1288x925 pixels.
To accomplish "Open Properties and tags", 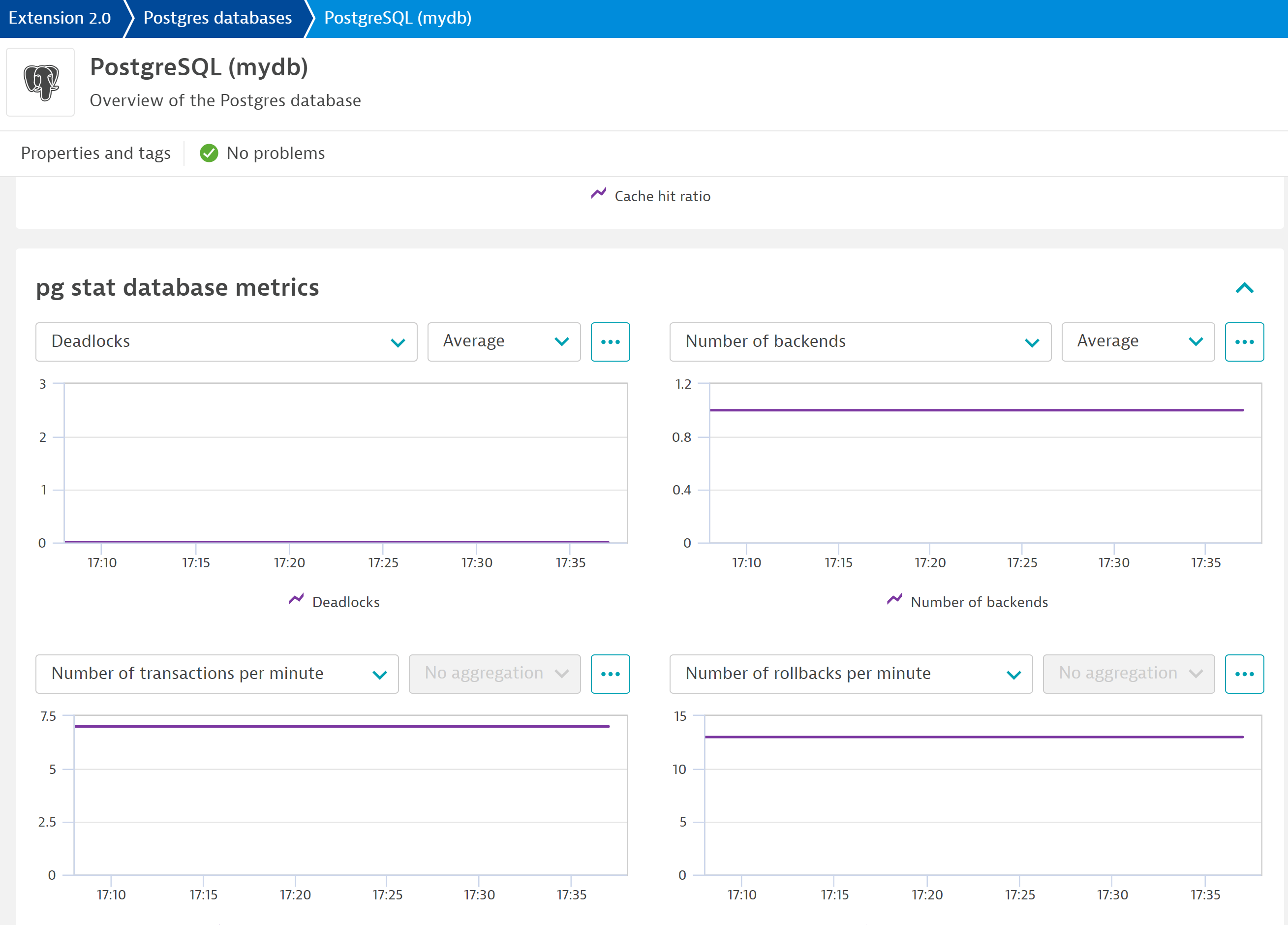I will pyautogui.click(x=95, y=153).
